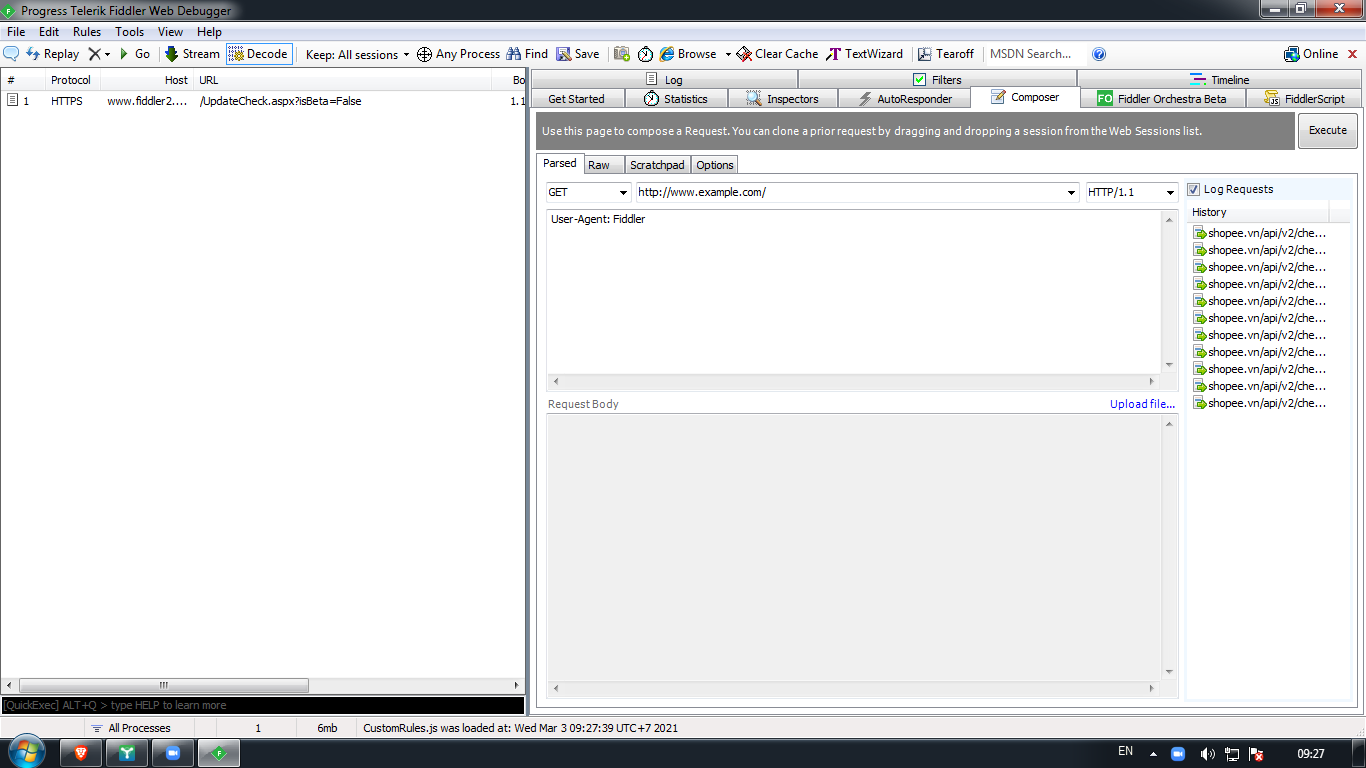Close the toolbar with the red X
The height and width of the screenshot is (768, 1366).
coord(1353,54)
